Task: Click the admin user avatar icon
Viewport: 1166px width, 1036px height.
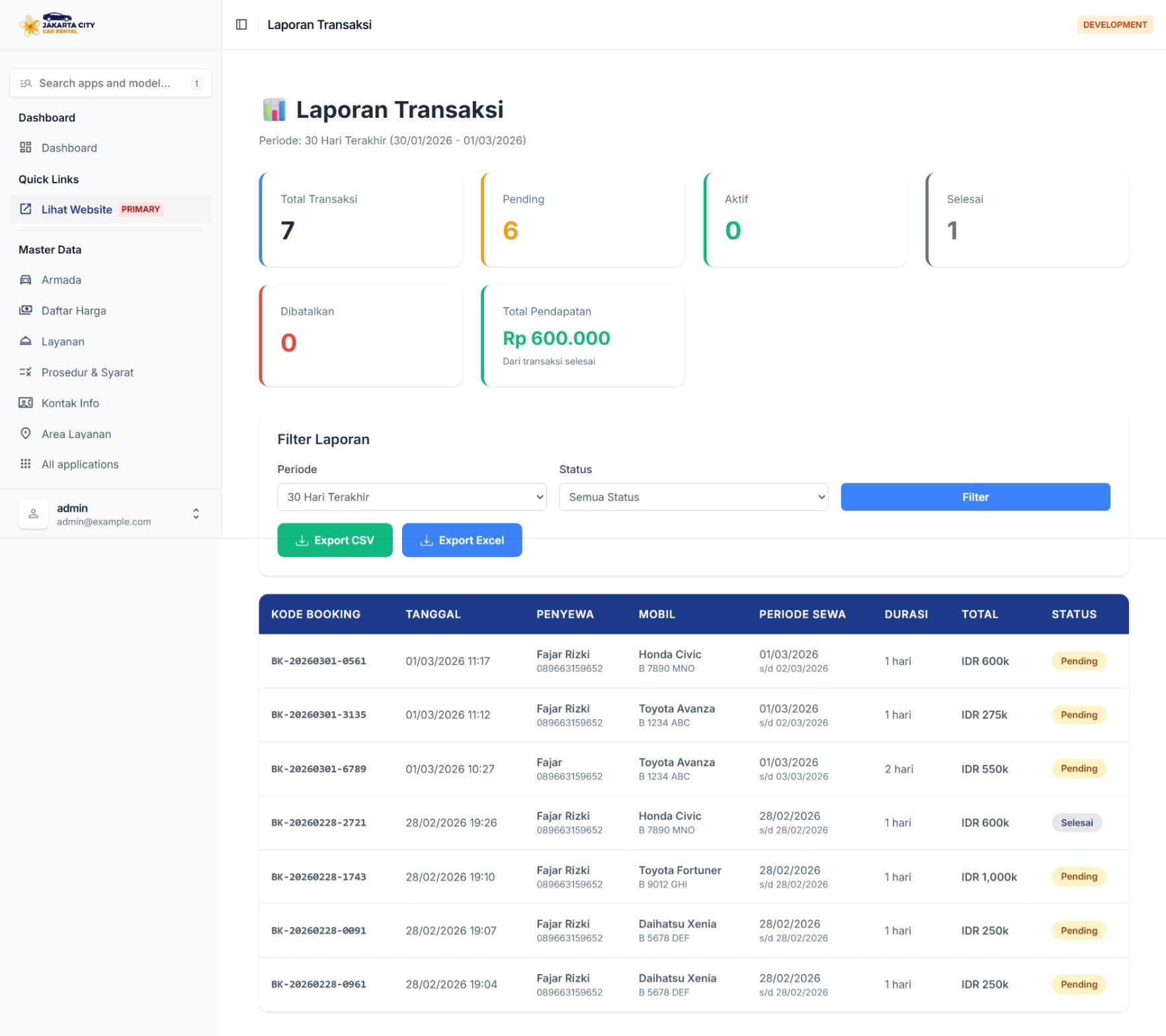Action: click(33, 513)
